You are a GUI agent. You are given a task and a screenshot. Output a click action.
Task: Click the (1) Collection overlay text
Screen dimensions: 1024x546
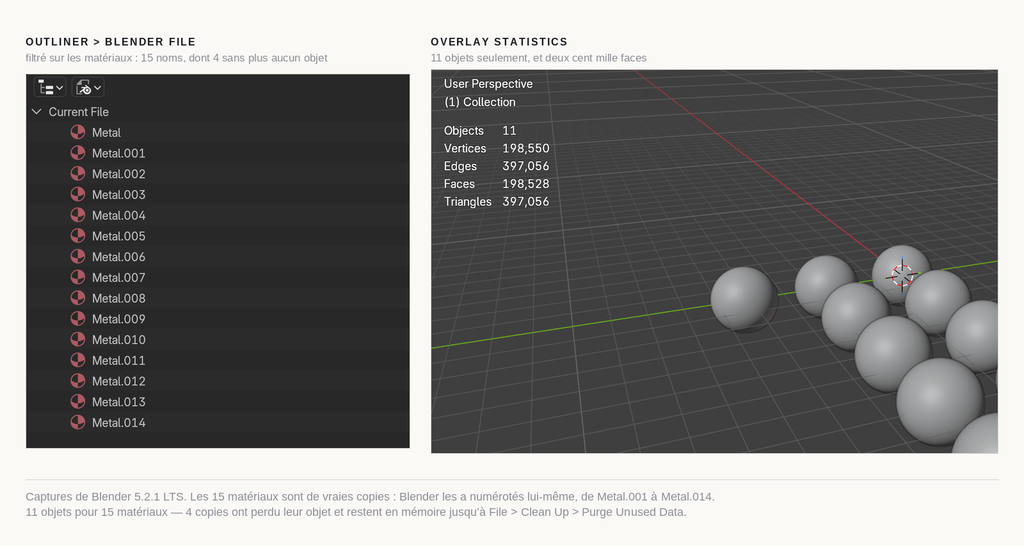[479, 102]
